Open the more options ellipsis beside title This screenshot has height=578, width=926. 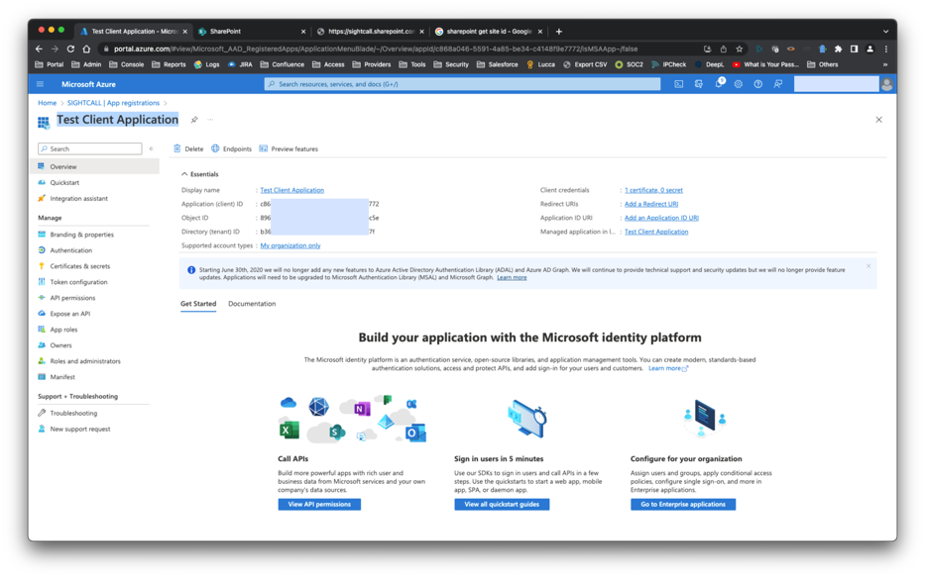(210, 120)
